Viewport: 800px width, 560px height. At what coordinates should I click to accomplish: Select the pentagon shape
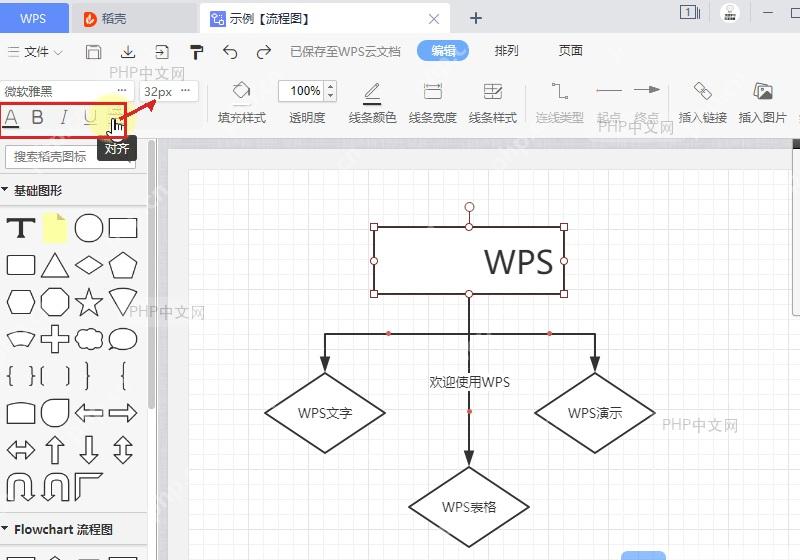[123, 265]
